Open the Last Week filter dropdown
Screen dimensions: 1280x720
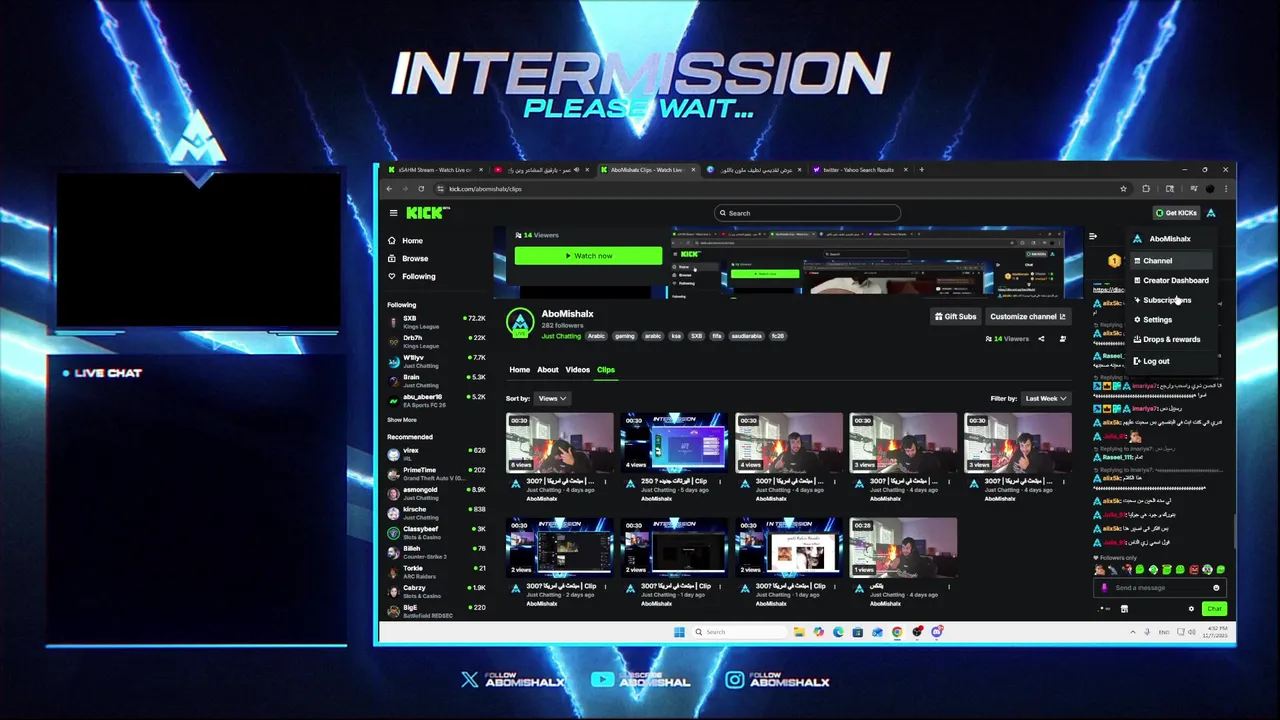[x=1045, y=399]
